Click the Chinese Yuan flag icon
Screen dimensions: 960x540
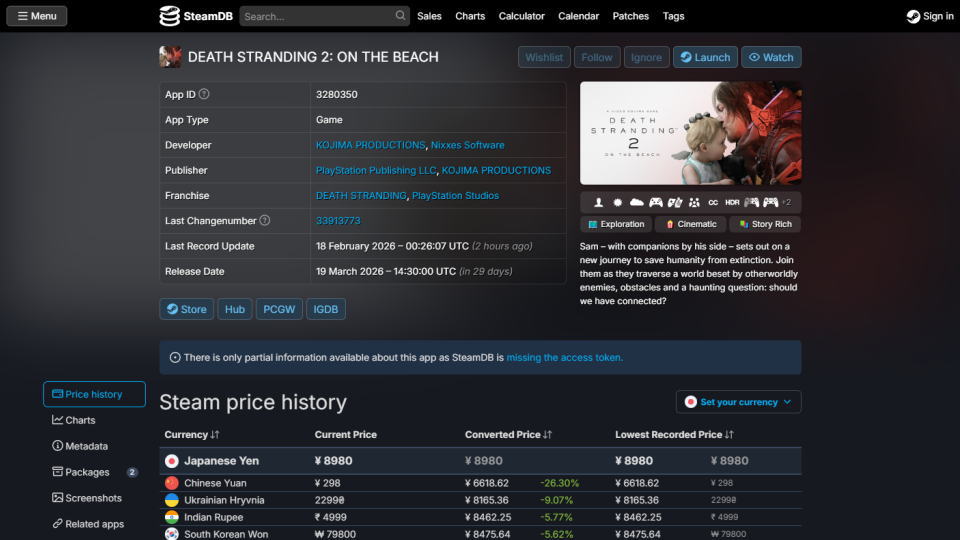click(172, 483)
